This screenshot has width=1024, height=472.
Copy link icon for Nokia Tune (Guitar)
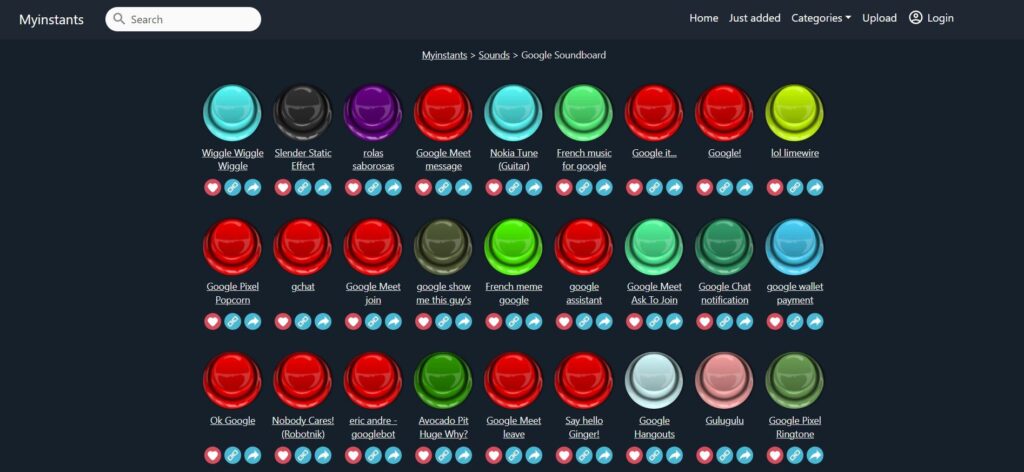pyautogui.click(x=514, y=187)
